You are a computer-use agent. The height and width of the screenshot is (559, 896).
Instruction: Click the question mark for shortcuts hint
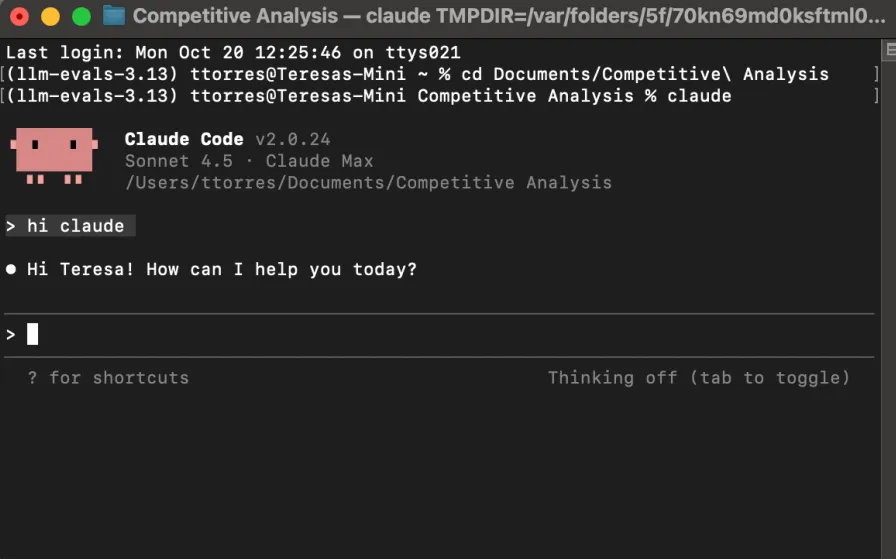click(33, 378)
